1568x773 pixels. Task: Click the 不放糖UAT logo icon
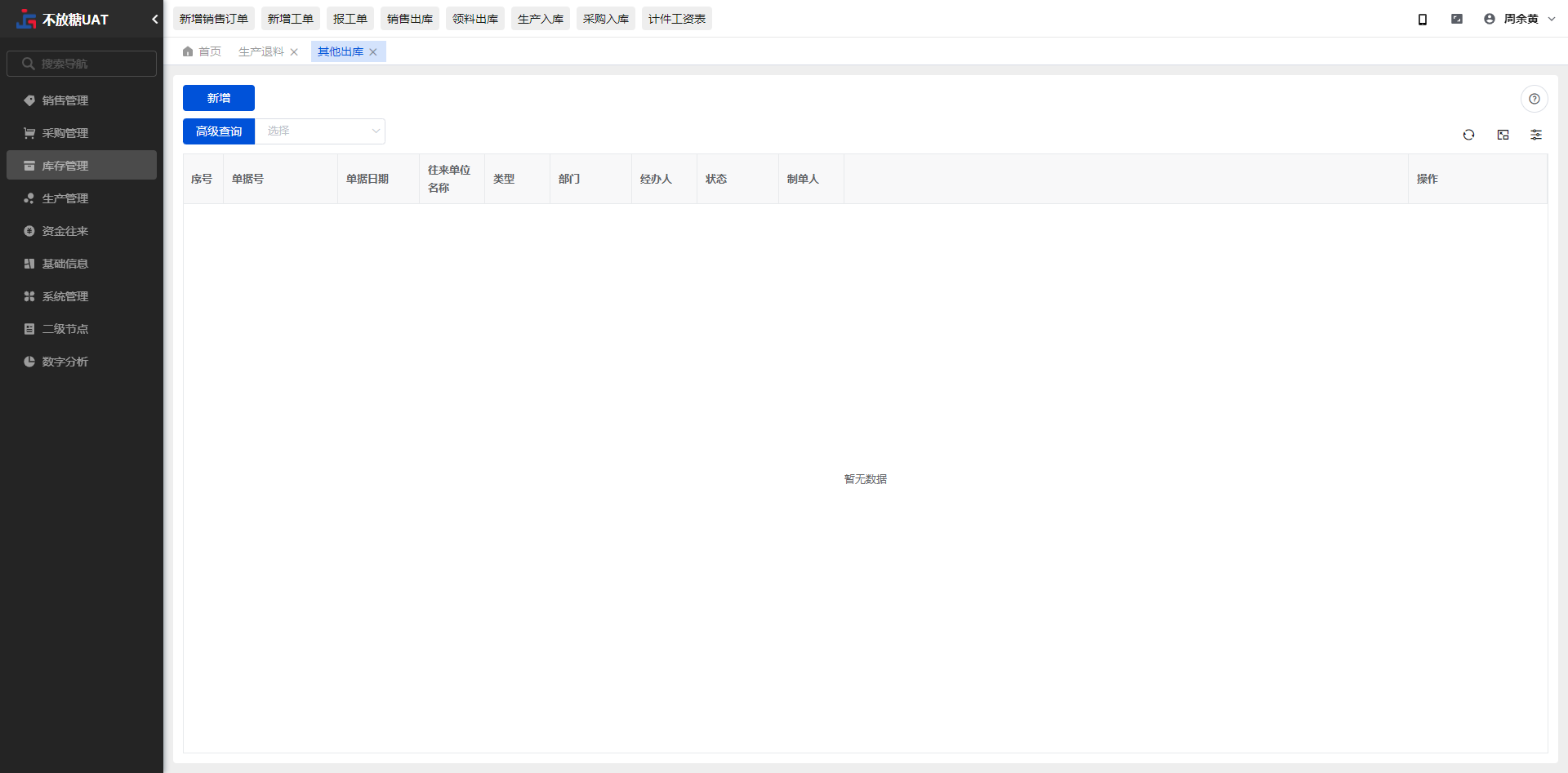click(x=26, y=19)
